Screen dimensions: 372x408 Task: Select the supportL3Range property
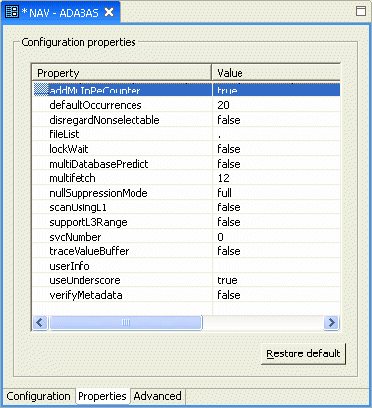88,222
